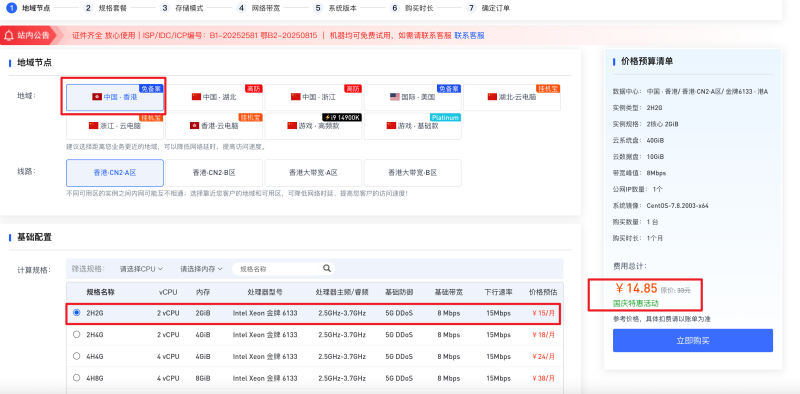
Task: Click the vCPU column header
Action: tap(168, 292)
